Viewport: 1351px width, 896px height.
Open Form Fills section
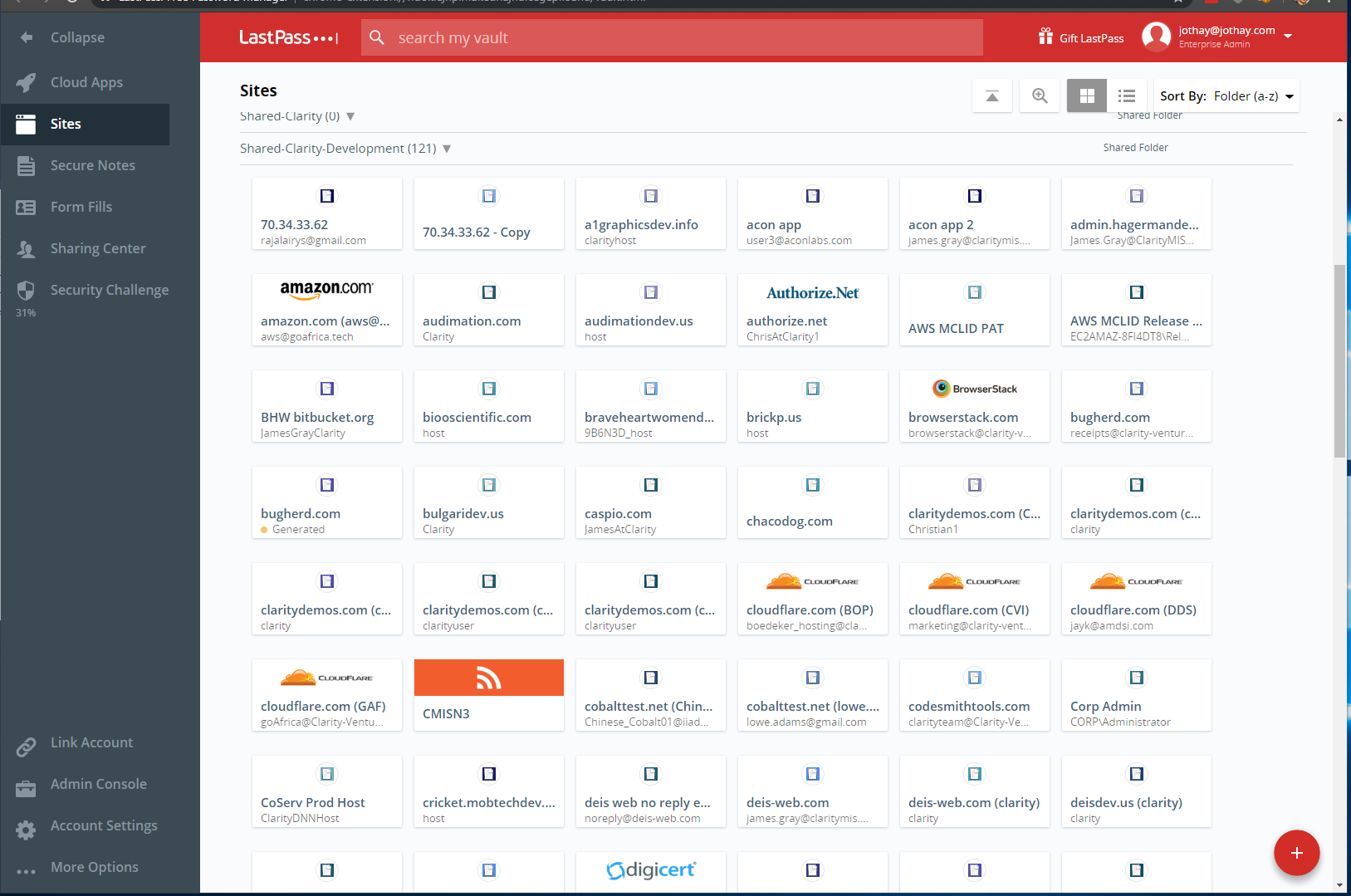coord(85,207)
